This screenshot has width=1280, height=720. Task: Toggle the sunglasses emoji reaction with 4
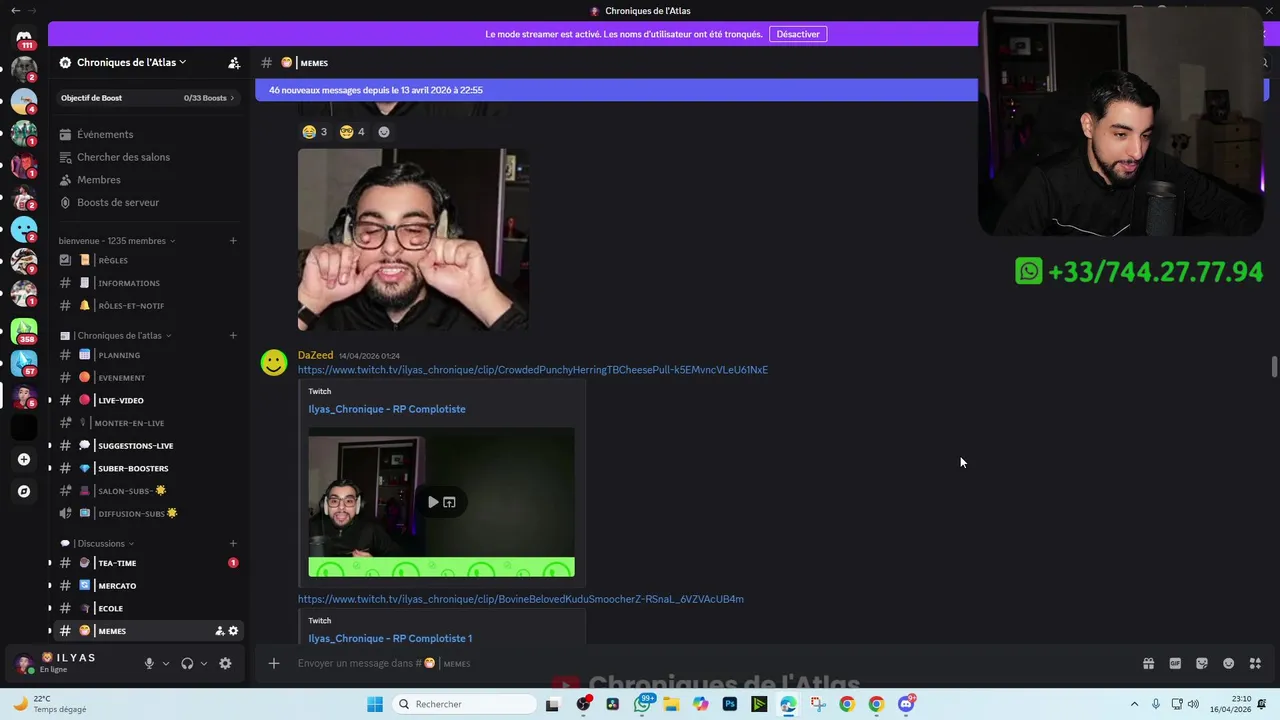[x=352, y=132]
